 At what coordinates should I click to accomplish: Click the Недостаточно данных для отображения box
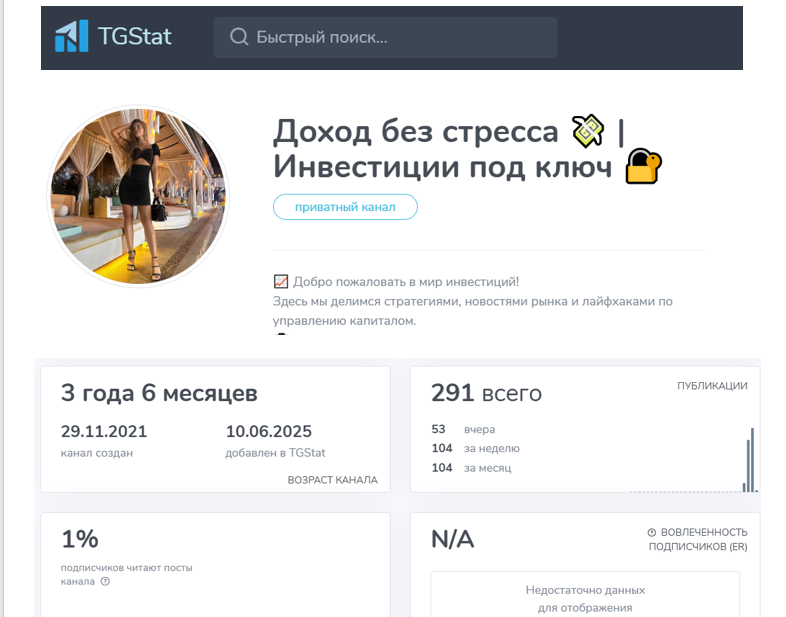click(585, 594)
